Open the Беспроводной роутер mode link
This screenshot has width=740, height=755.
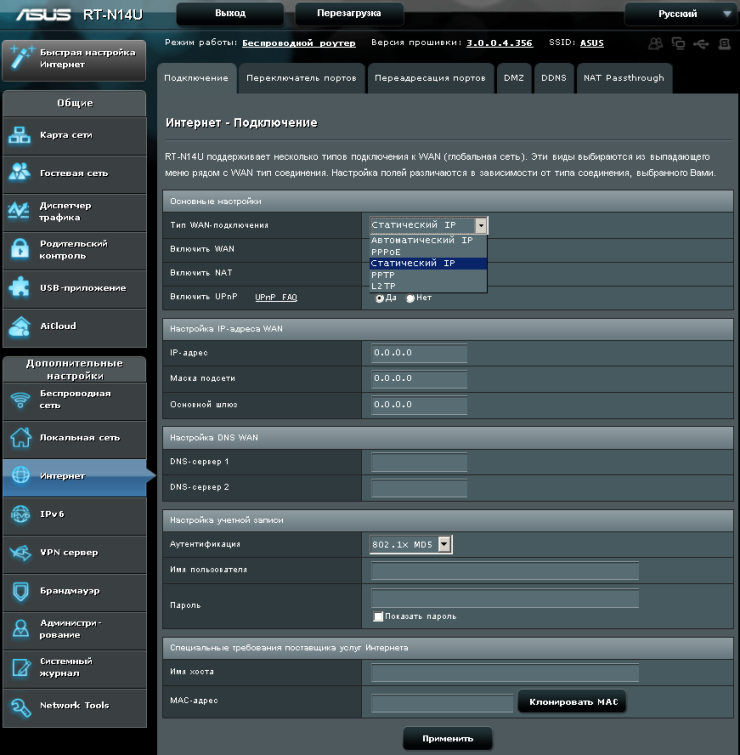pyautogui.click(x=299, y=43)
